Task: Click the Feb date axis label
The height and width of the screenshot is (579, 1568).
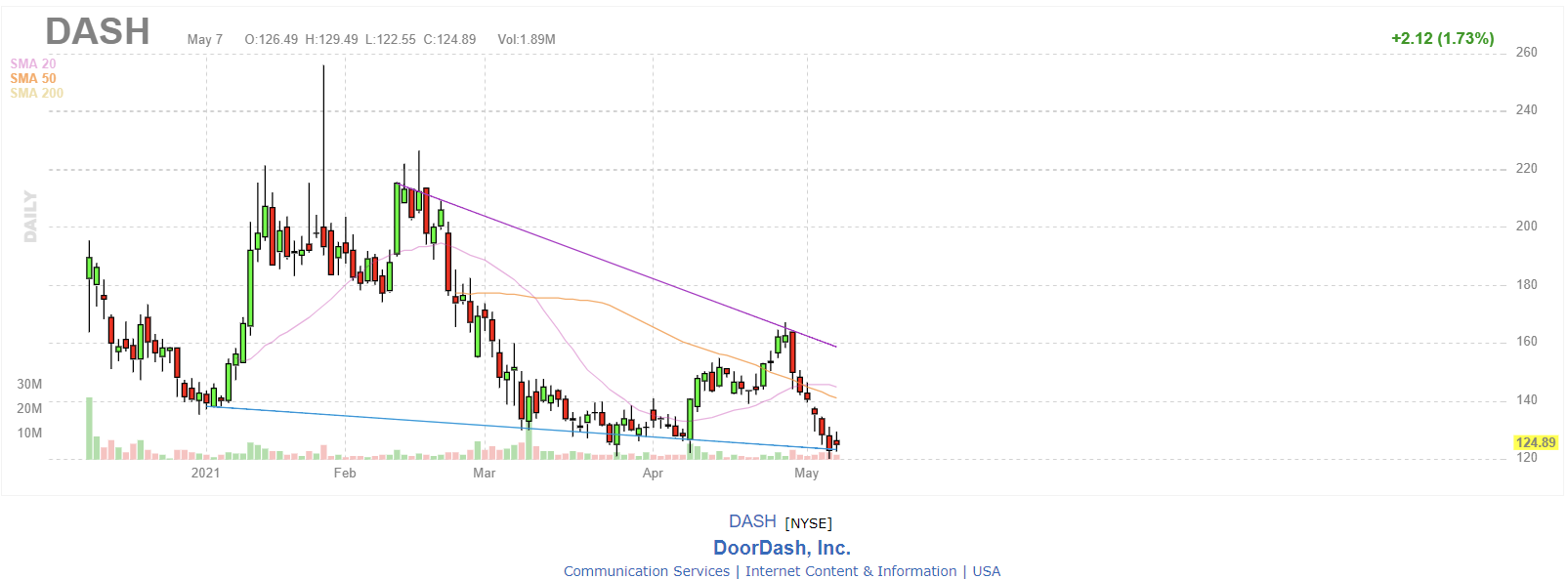Action: click(x=345, y=473)
